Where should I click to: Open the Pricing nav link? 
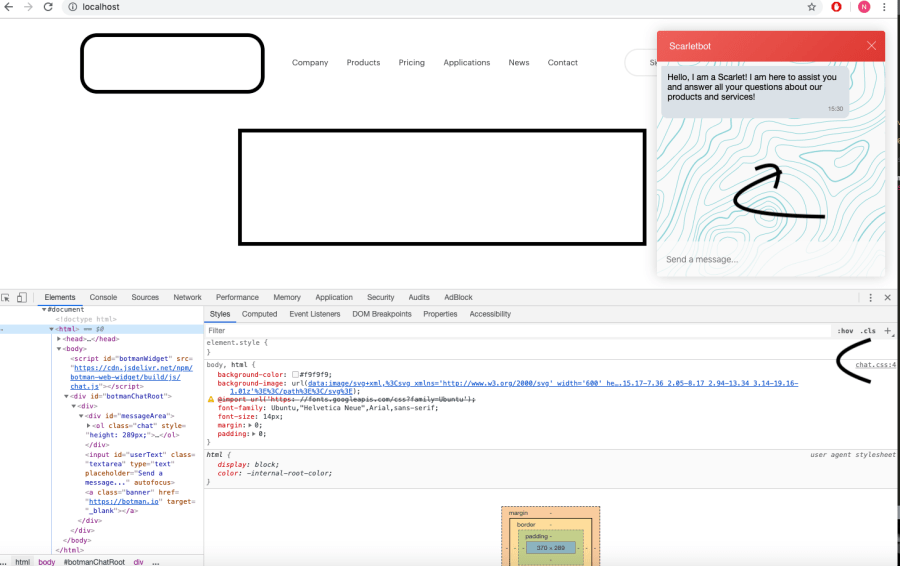click(412, 63)
